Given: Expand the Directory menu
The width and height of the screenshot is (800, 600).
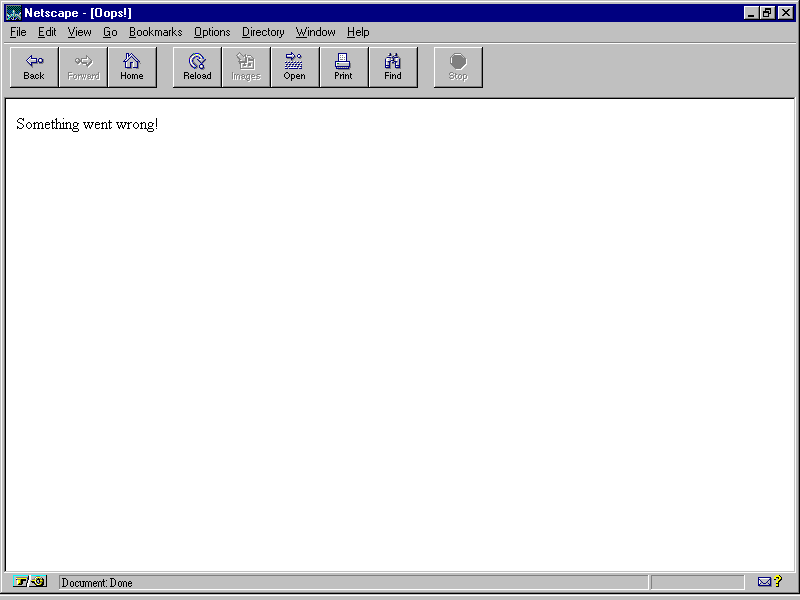Looking at the screenshot, I should pyautogui.click(x=263, y=32).
